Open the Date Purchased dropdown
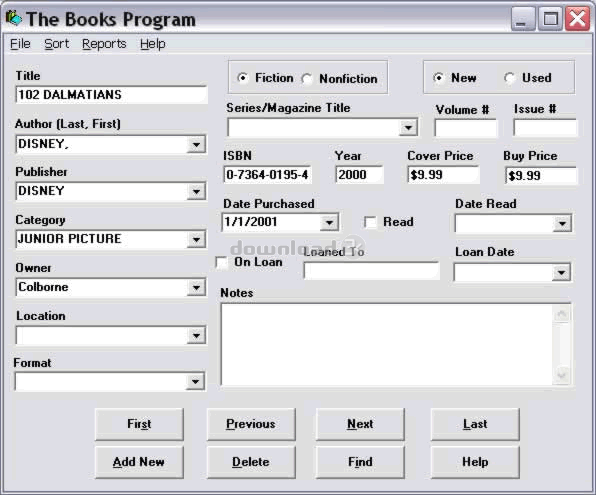The width and height of the screenshot is (596, 495). 329,222
